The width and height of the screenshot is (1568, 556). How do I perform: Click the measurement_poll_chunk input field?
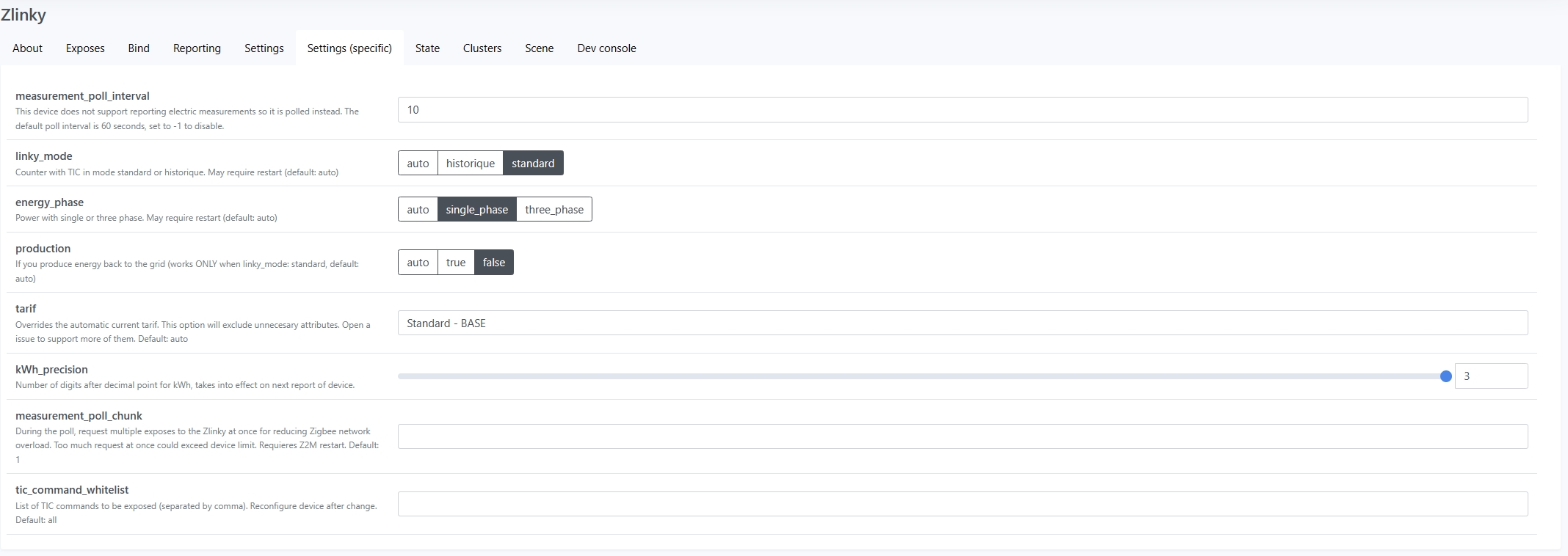pyautogui.click(x=963, y=437)
